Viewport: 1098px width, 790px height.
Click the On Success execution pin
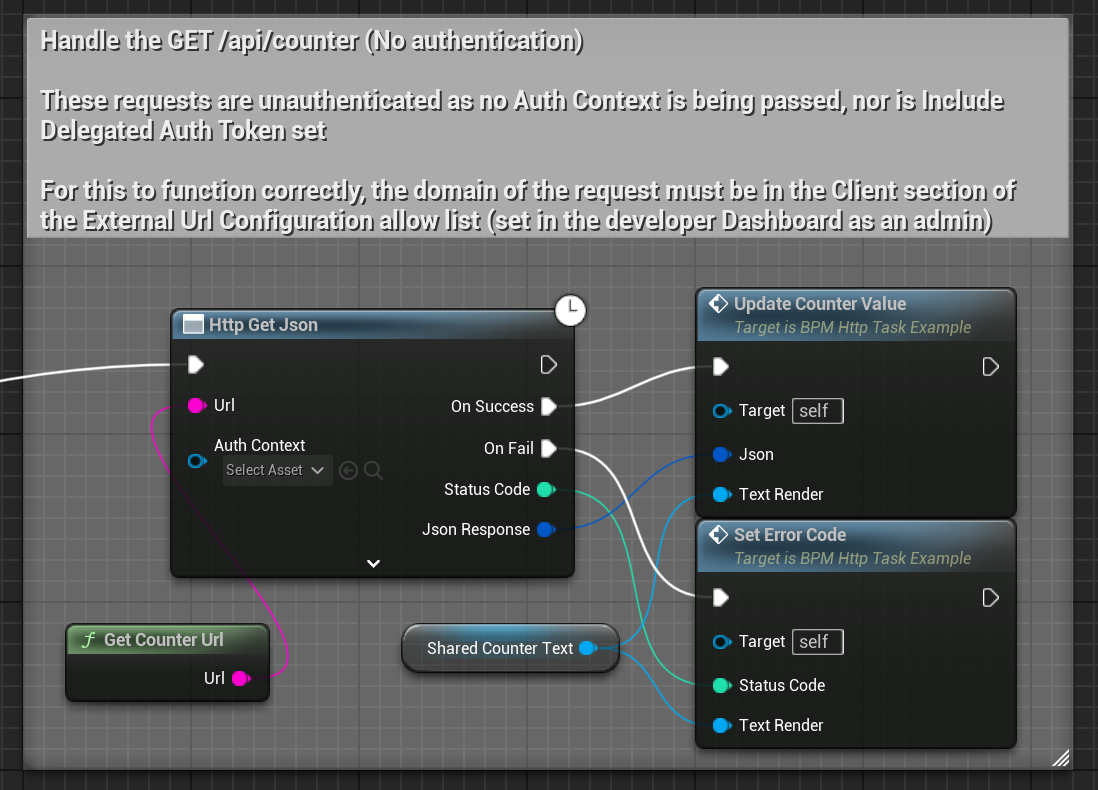coord(548,406)
